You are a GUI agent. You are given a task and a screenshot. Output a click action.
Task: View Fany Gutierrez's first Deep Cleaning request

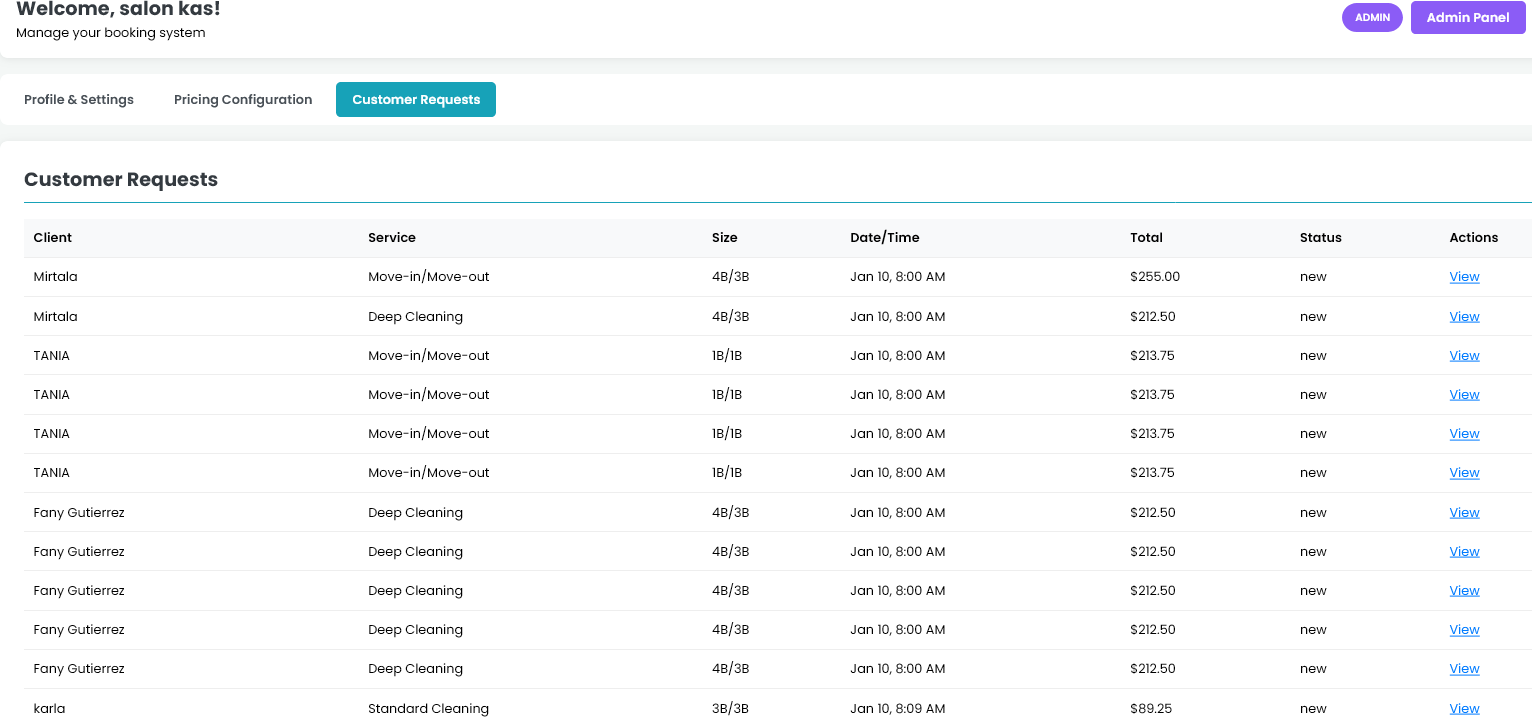[1464, 512]
